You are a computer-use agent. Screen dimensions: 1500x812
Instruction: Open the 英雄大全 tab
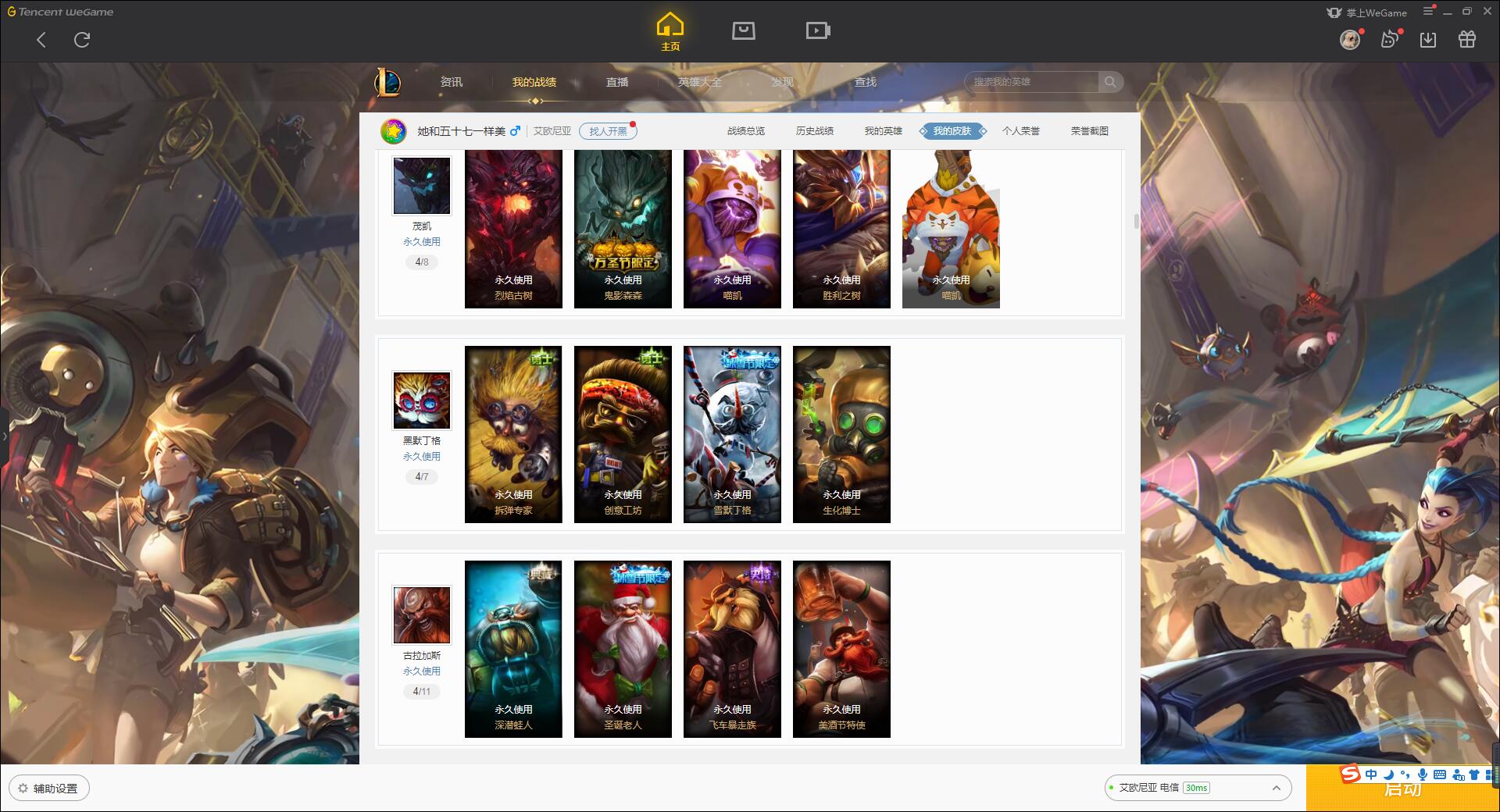point(700,82)
